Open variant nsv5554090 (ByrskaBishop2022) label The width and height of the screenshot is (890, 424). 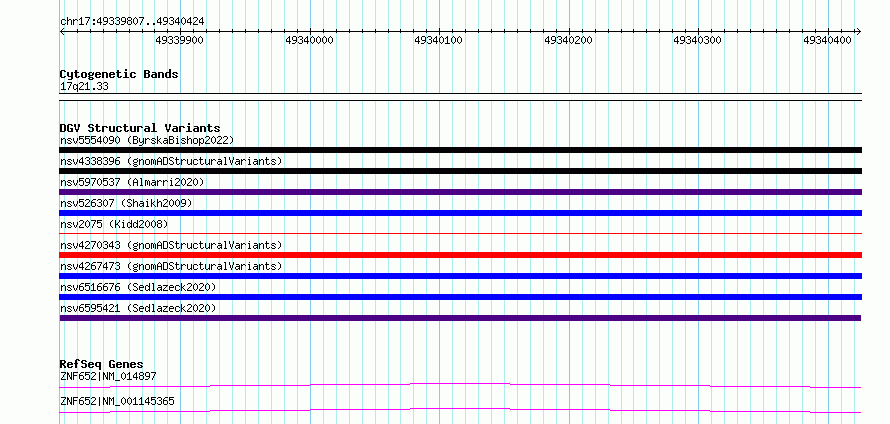point(147,140)
